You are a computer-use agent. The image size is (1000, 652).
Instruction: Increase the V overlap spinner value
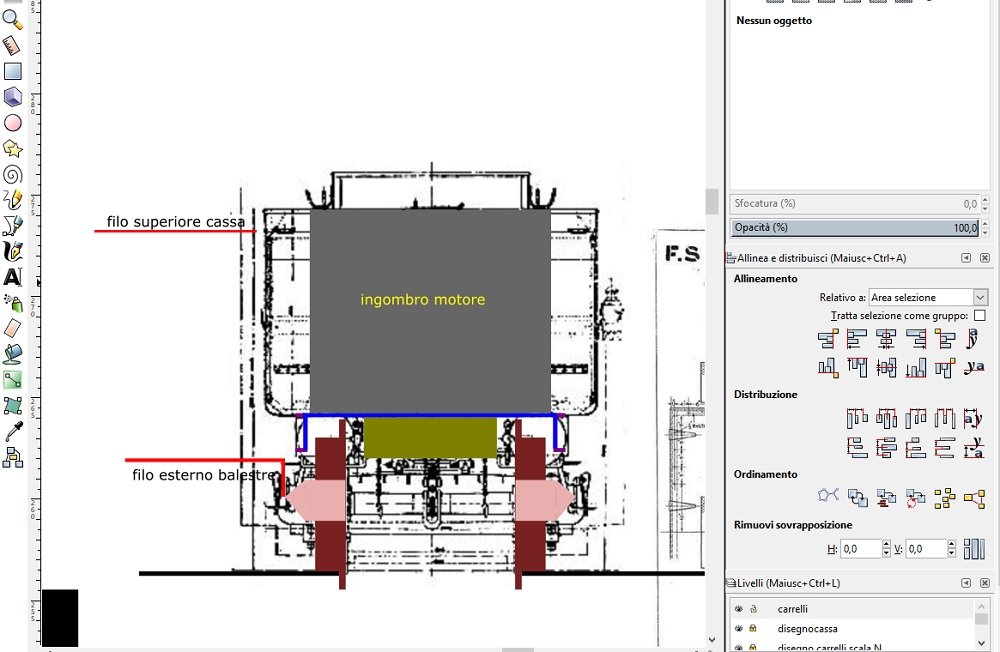[953, 544]
